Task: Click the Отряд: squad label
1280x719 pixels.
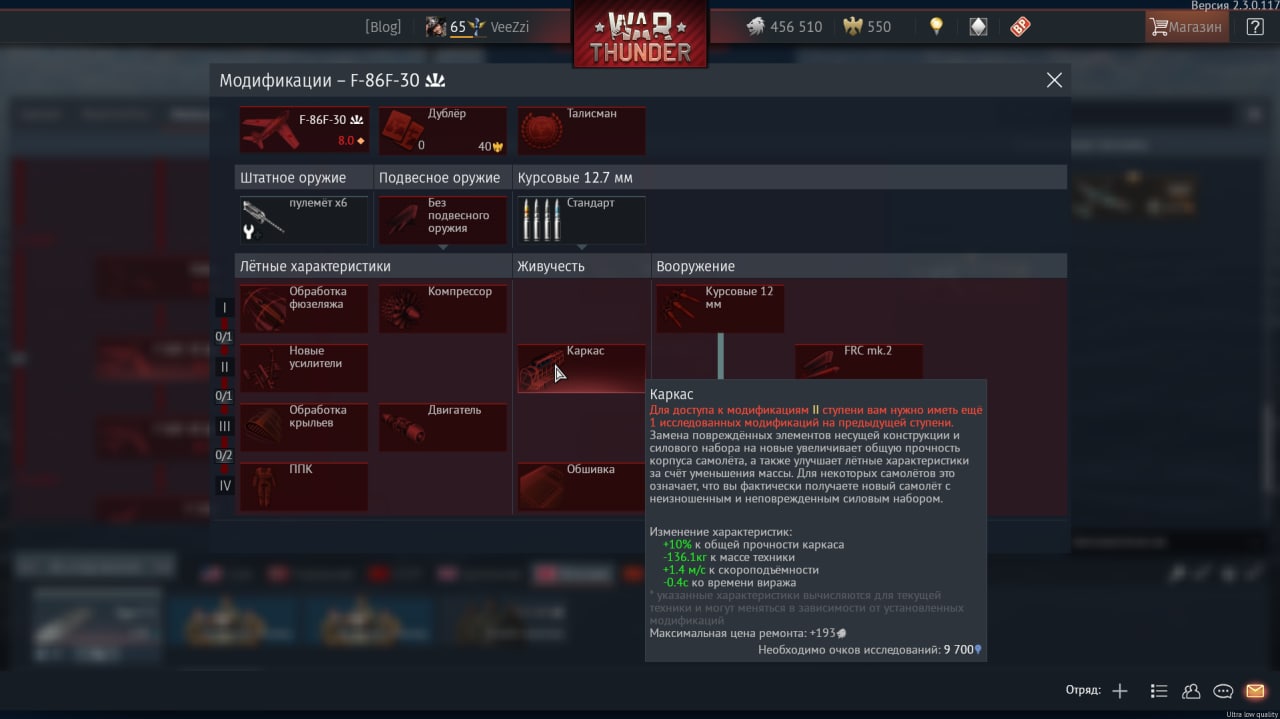Action: [1083, 691]
